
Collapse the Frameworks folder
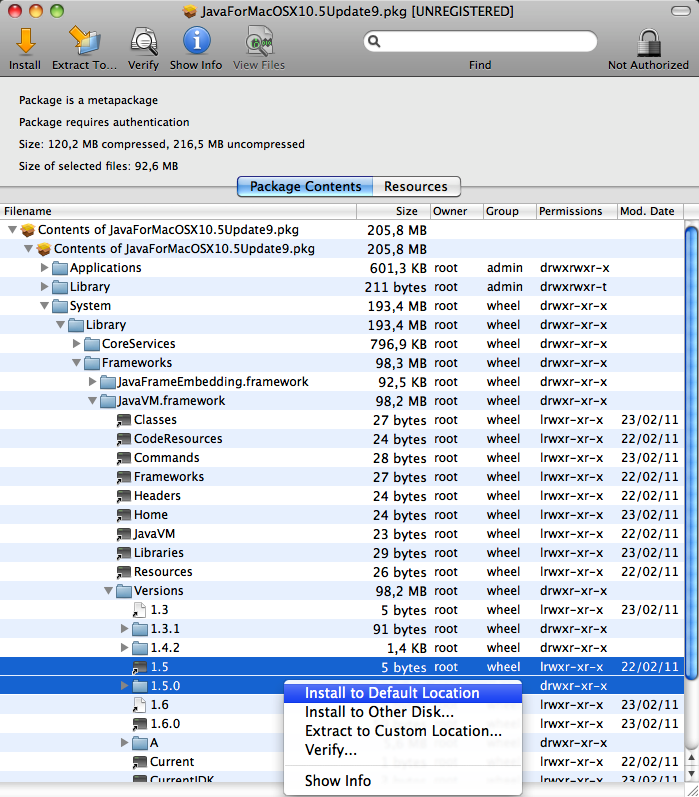pyautogui.click(x=77, y=362)
